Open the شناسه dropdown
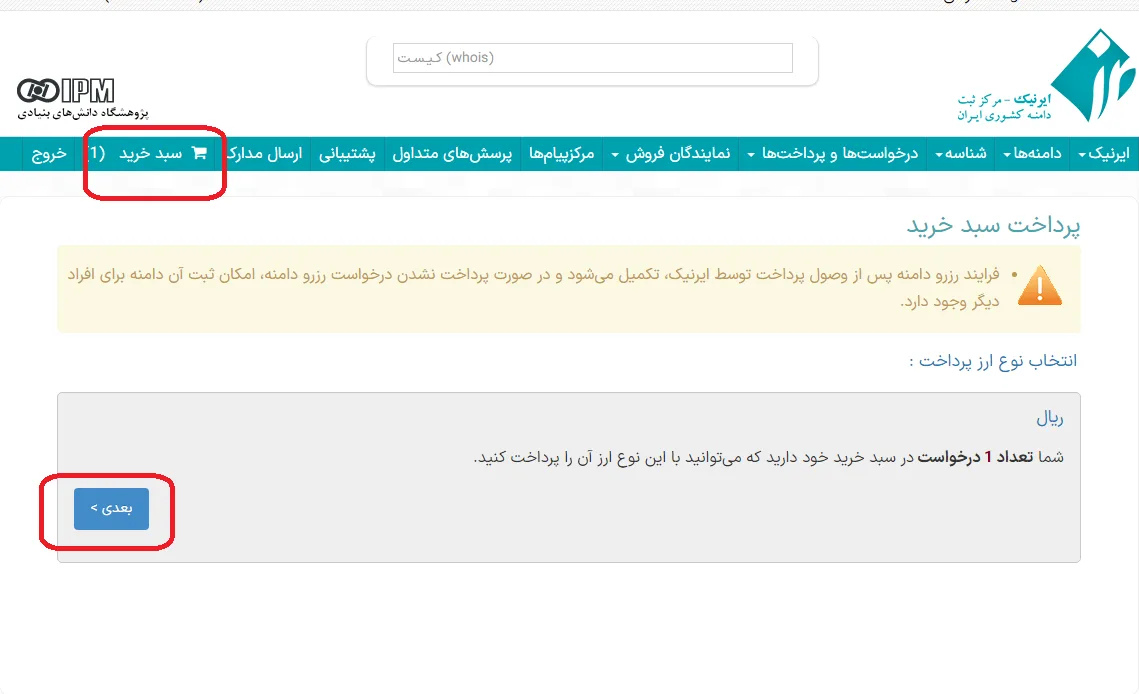The height and width of the screenshot is (694, 1139). point(960,153)
